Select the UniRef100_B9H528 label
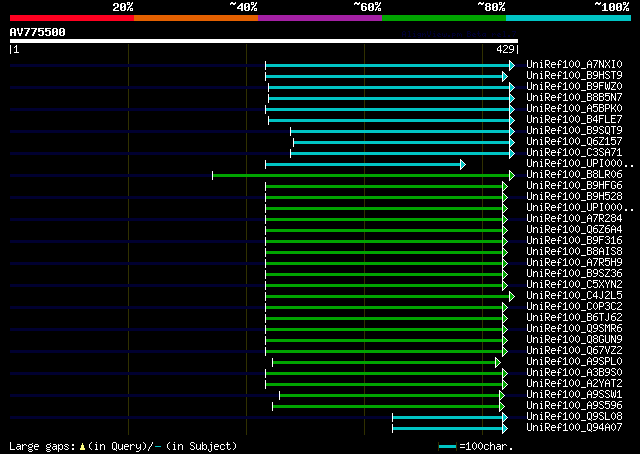 pyautogui.click(x=574, y=197)
